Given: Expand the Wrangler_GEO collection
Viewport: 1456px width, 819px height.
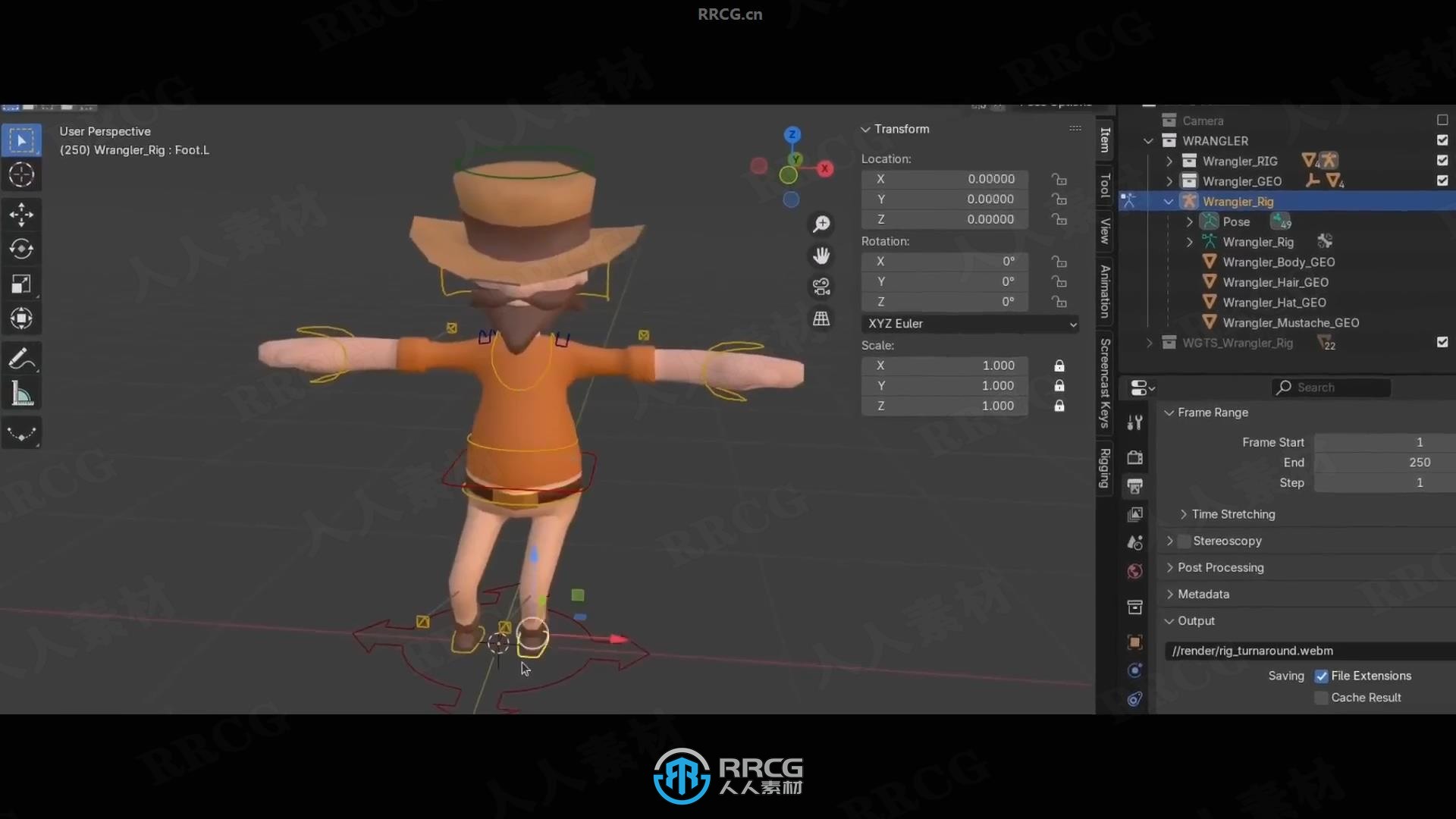Looking at the screenshot, I should (x=1169, y=181).
